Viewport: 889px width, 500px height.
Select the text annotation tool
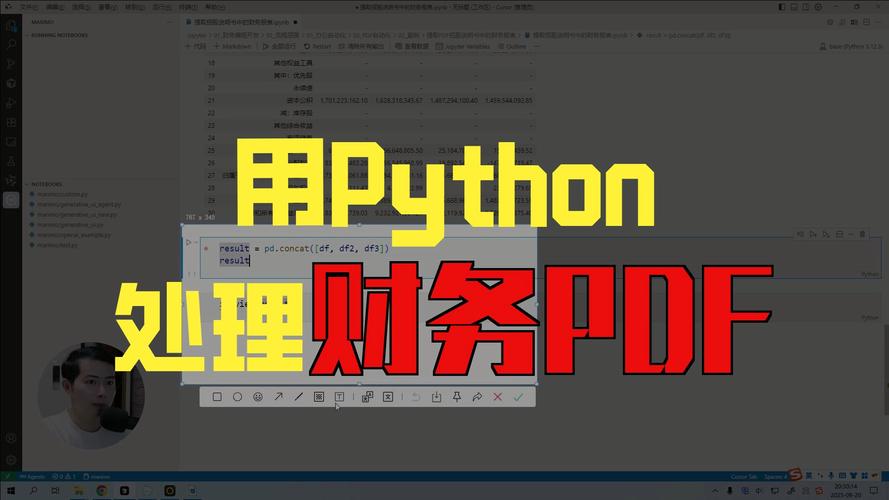click(339, 397)
